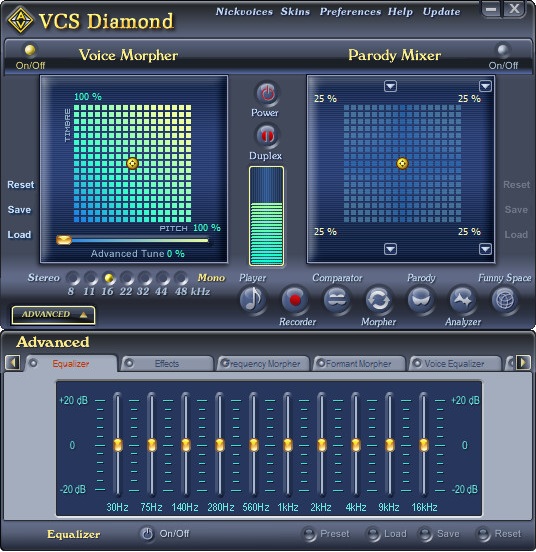This screenshot has width=536, height=552.
Task: Open top-right parody voice dropdown
Action: pos(485,86)
